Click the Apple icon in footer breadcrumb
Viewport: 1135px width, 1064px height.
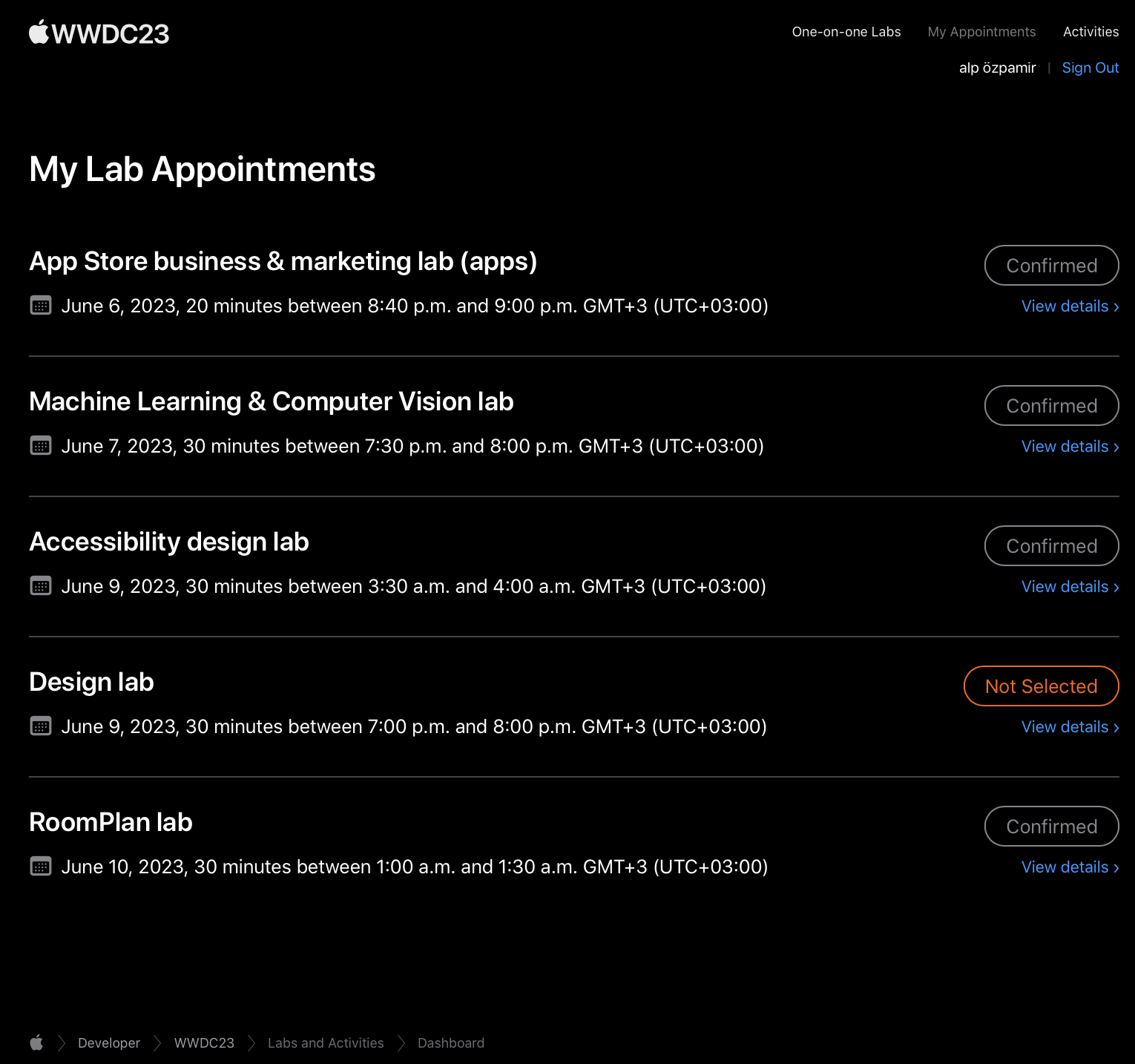tap(36, 1042)
